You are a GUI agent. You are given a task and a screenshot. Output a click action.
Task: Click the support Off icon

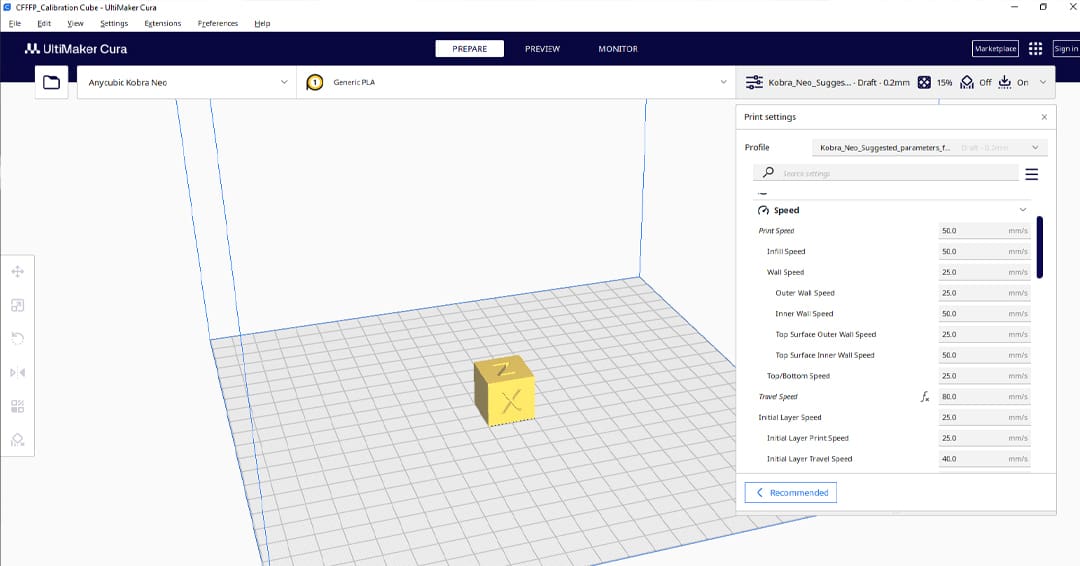pyautogui.click(x=967, y=83)
